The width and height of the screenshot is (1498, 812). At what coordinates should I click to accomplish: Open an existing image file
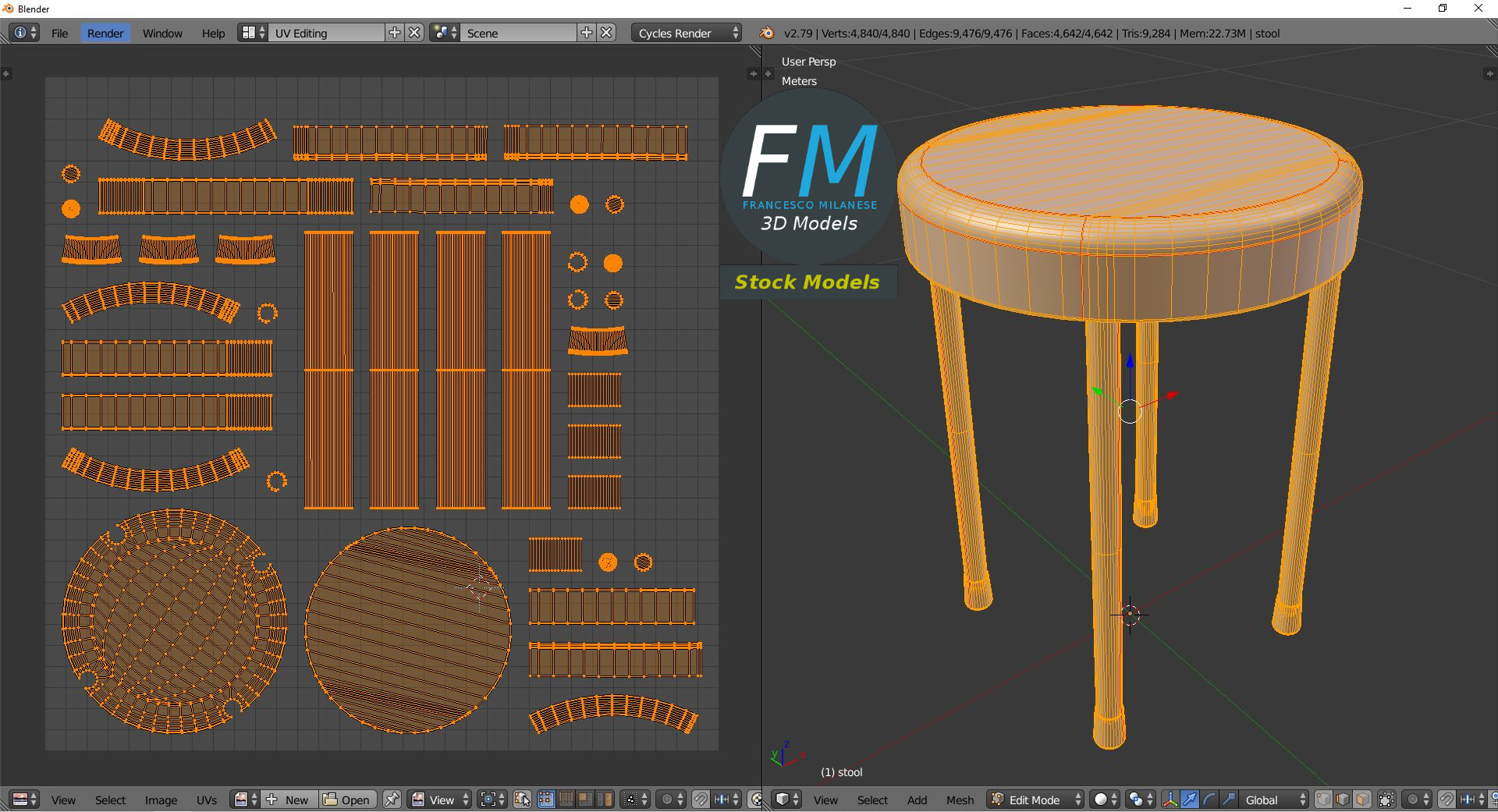tap(347, 800)
